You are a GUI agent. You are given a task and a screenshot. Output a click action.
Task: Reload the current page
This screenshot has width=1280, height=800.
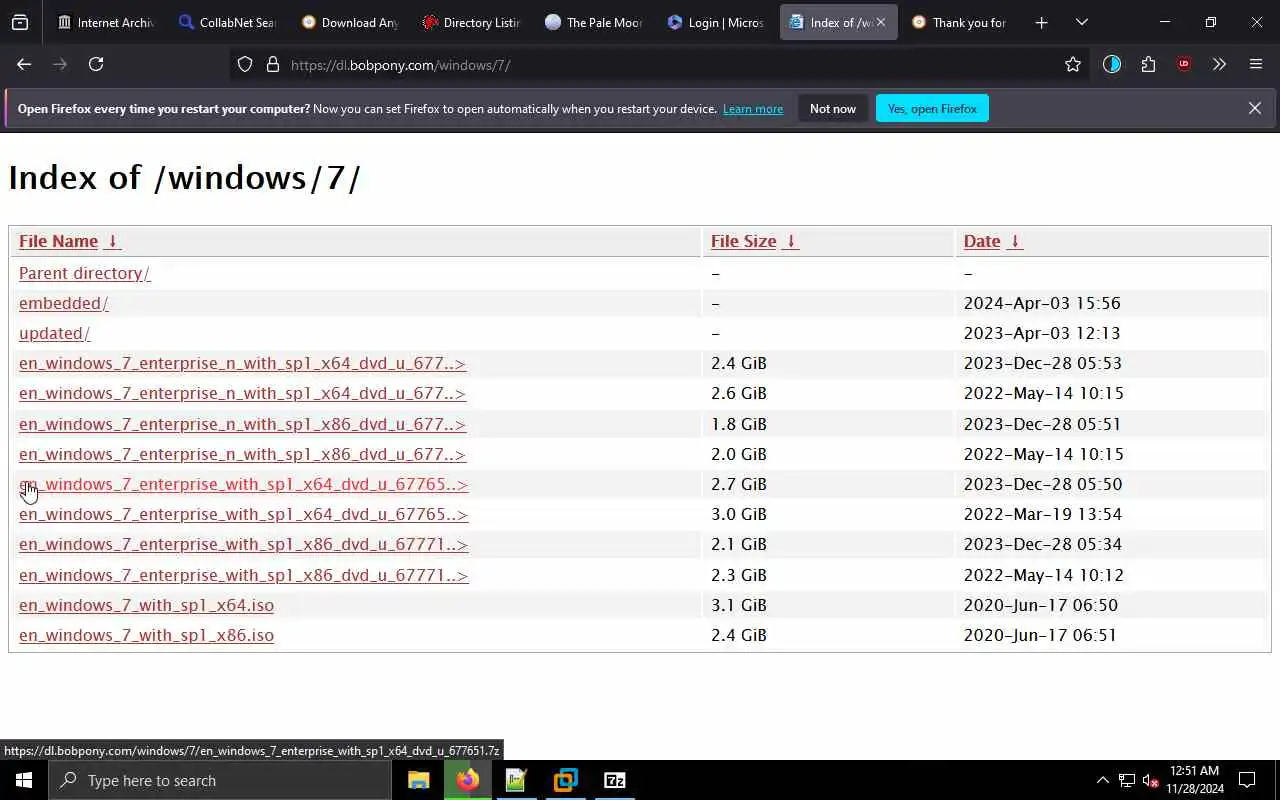tap(96, 64)
